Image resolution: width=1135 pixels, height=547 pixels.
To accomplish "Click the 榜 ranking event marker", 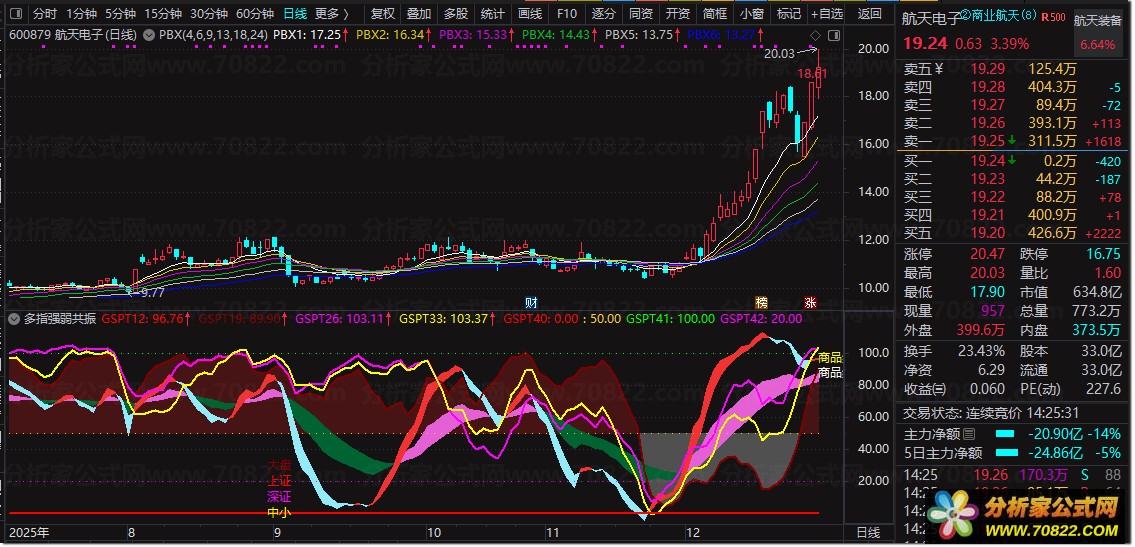I will (760, 302).
